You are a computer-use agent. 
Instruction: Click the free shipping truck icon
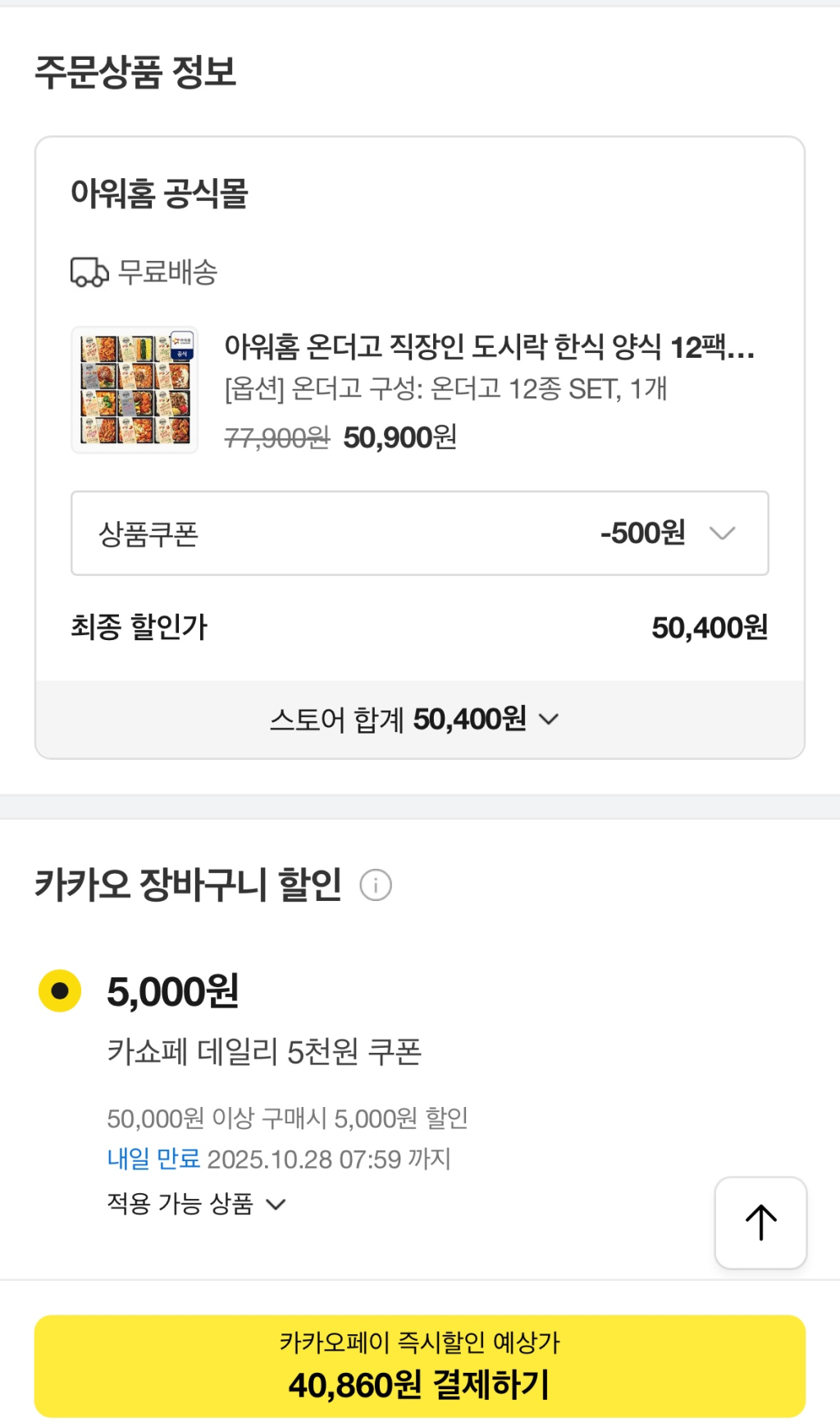coord(89,272)
